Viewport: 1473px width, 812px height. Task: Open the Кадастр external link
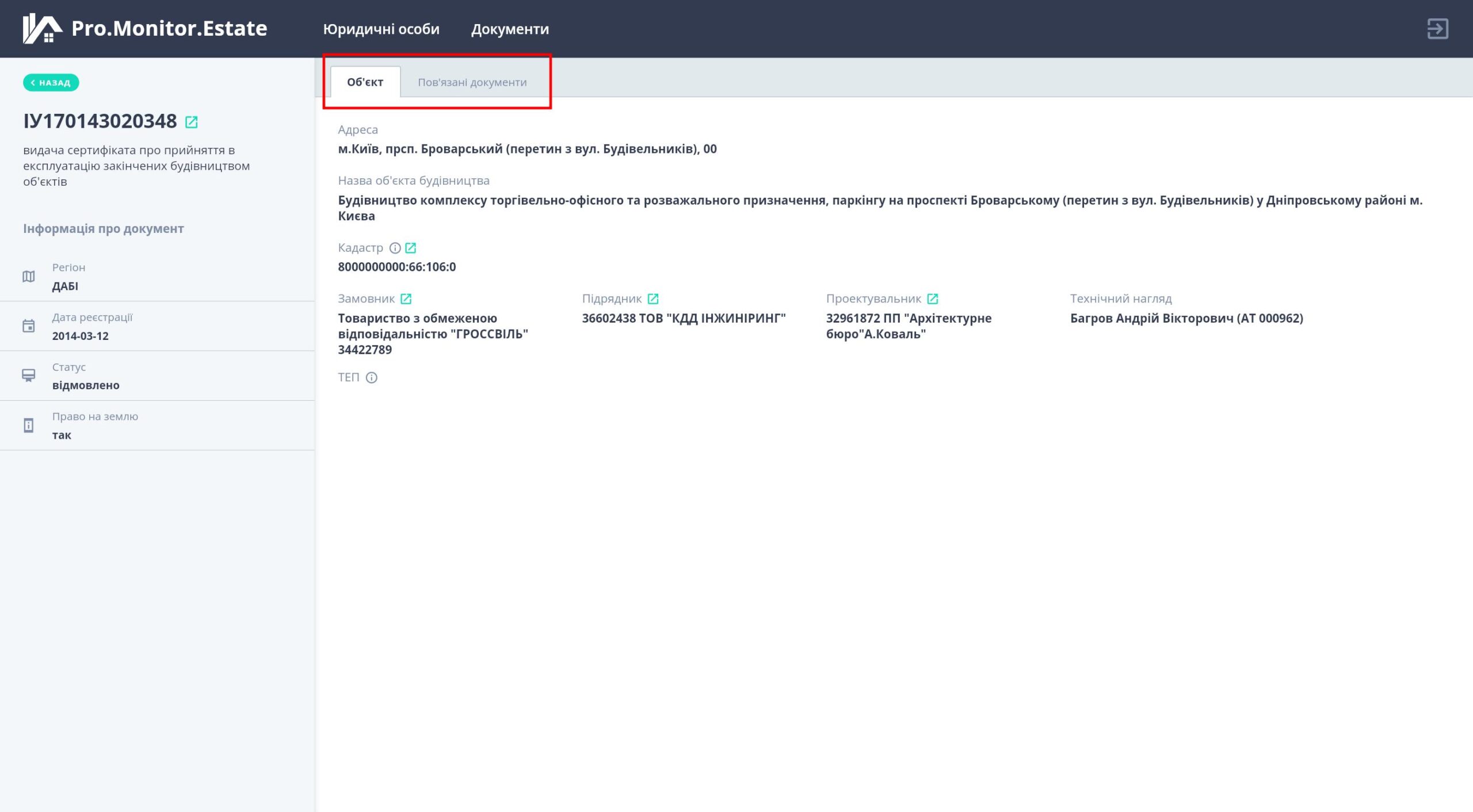coord(411,247)
